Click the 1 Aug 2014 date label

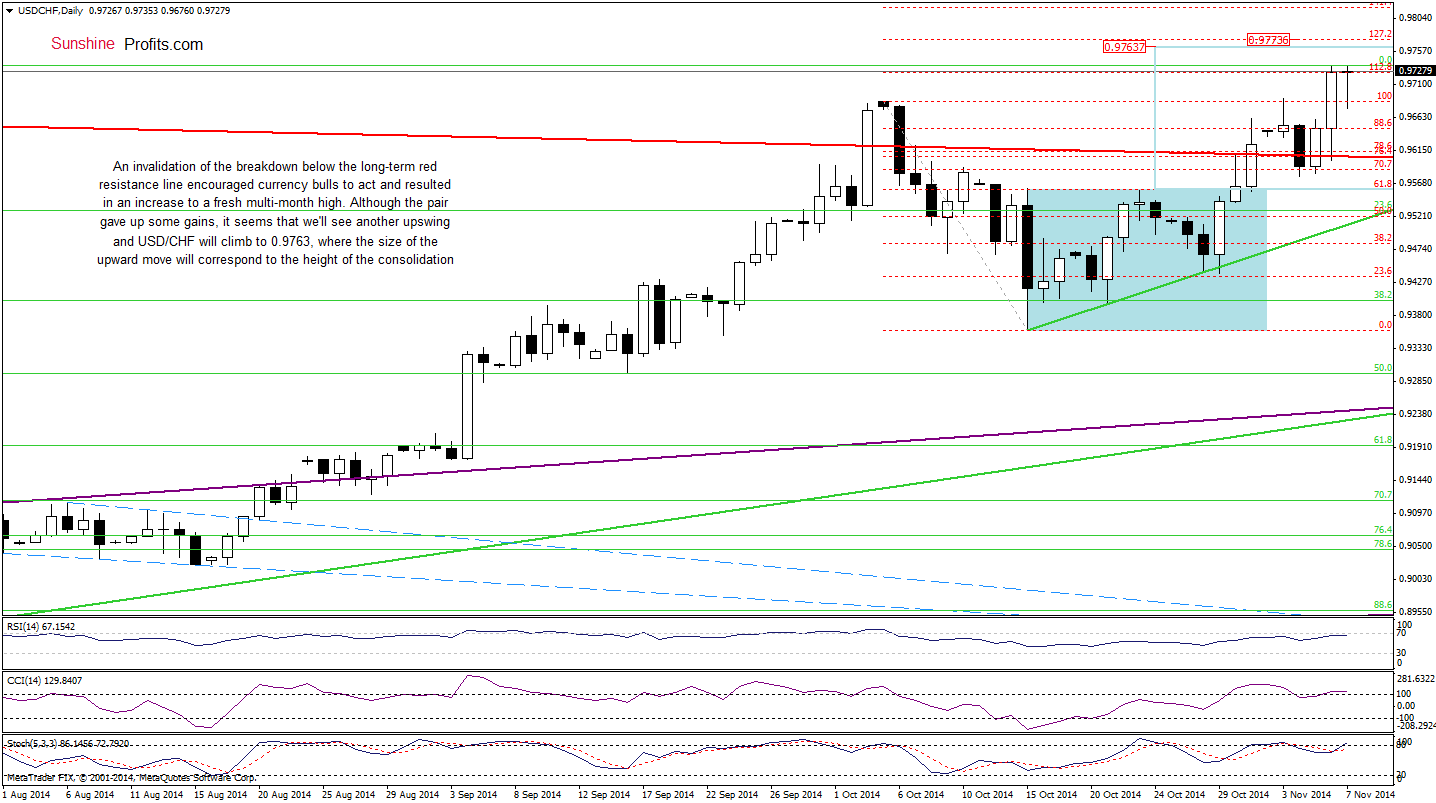[x=27, y=795]
